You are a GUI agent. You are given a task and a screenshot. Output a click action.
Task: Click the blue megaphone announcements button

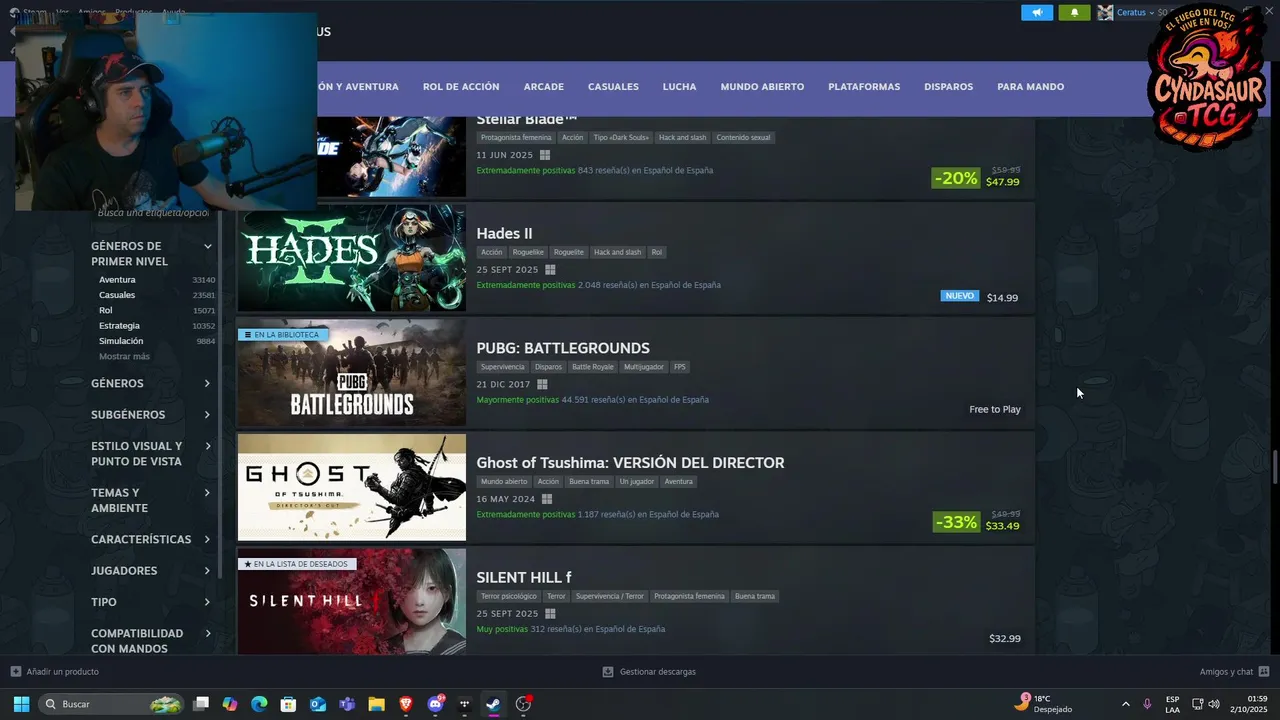click(1037, 12)
